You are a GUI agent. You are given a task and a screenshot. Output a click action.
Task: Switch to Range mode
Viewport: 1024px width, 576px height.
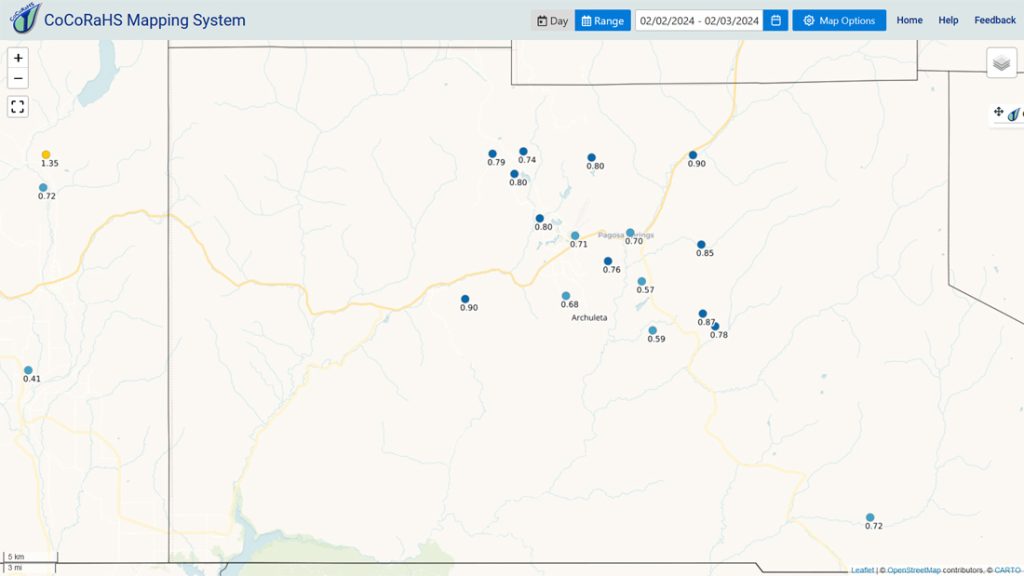602,21
